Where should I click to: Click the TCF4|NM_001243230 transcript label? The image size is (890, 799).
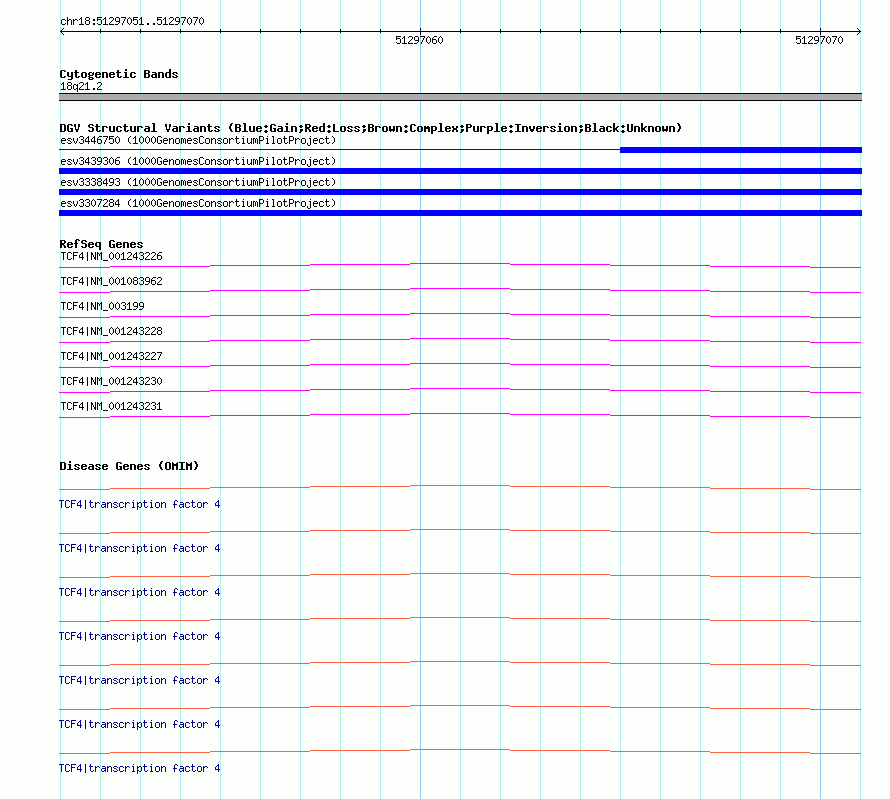point(111,381)
